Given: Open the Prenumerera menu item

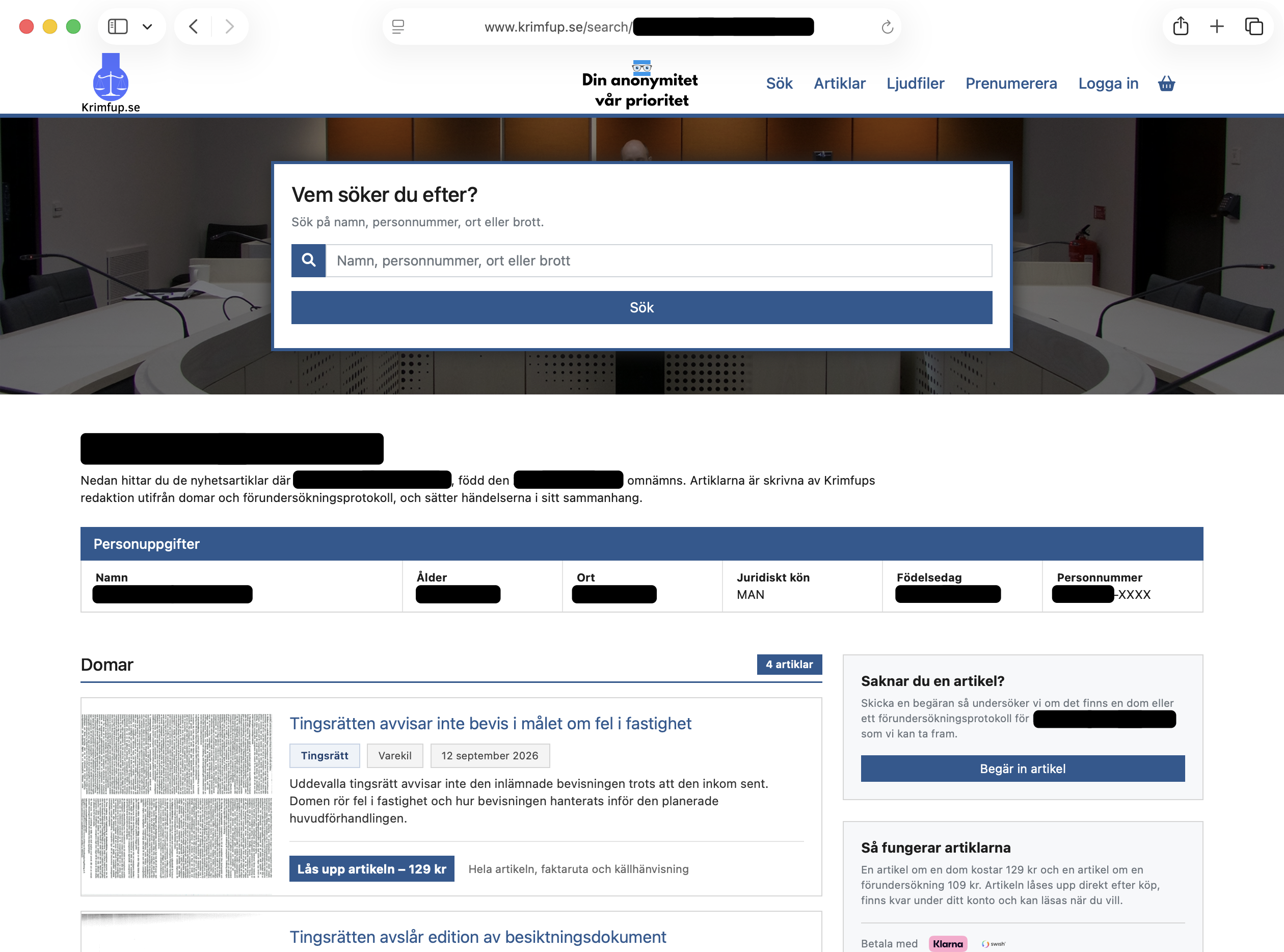Looking at the screenshot, I should point(1011,84).
